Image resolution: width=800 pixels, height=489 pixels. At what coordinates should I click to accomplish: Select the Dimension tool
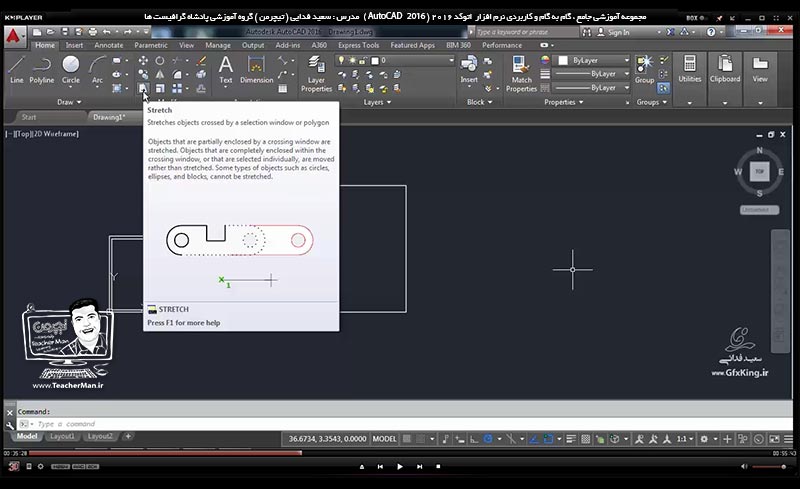click(x=256, y=70)
